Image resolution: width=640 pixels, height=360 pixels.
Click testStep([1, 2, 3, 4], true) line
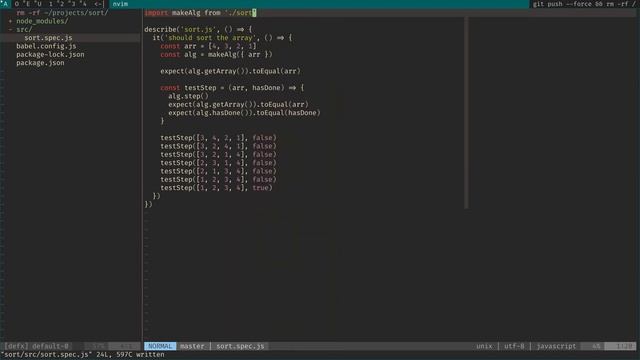[216, 188]
